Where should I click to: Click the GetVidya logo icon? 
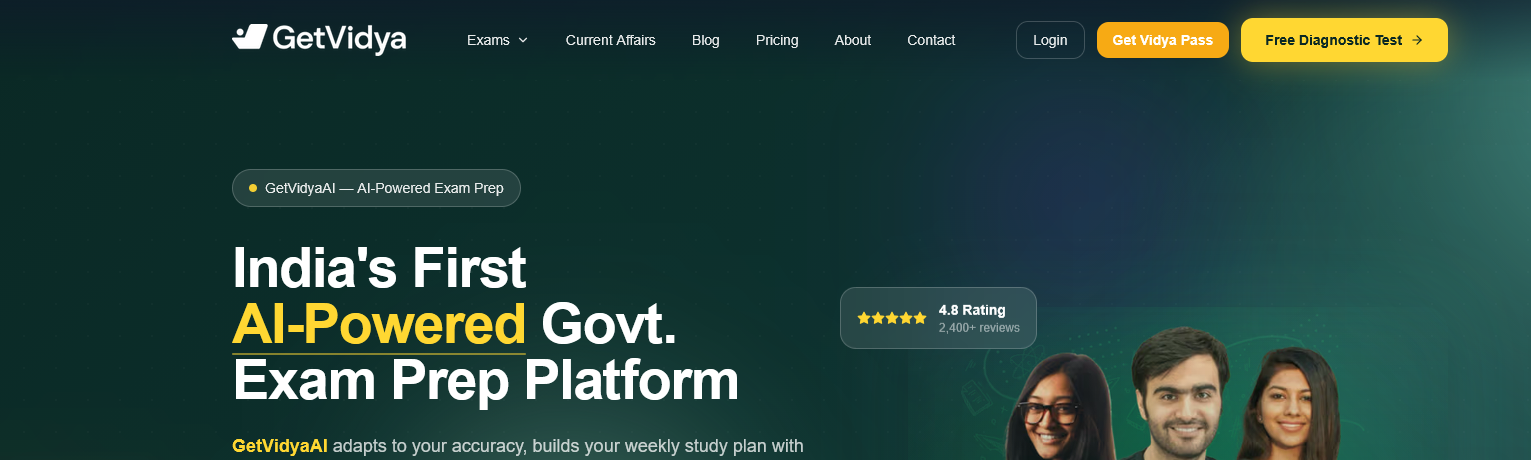(249, 38)
